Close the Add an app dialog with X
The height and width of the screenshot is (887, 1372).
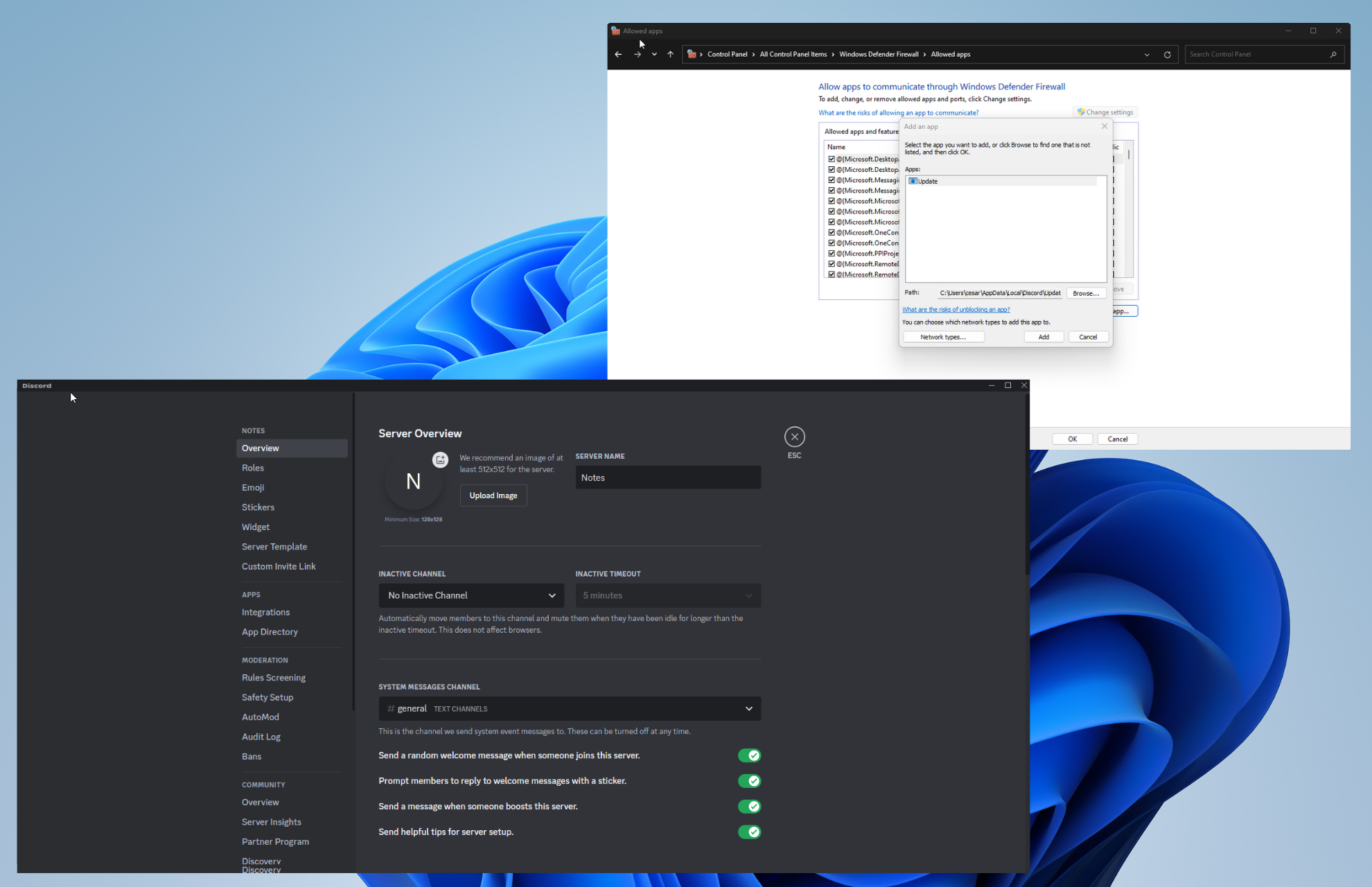pos(1105,126)
